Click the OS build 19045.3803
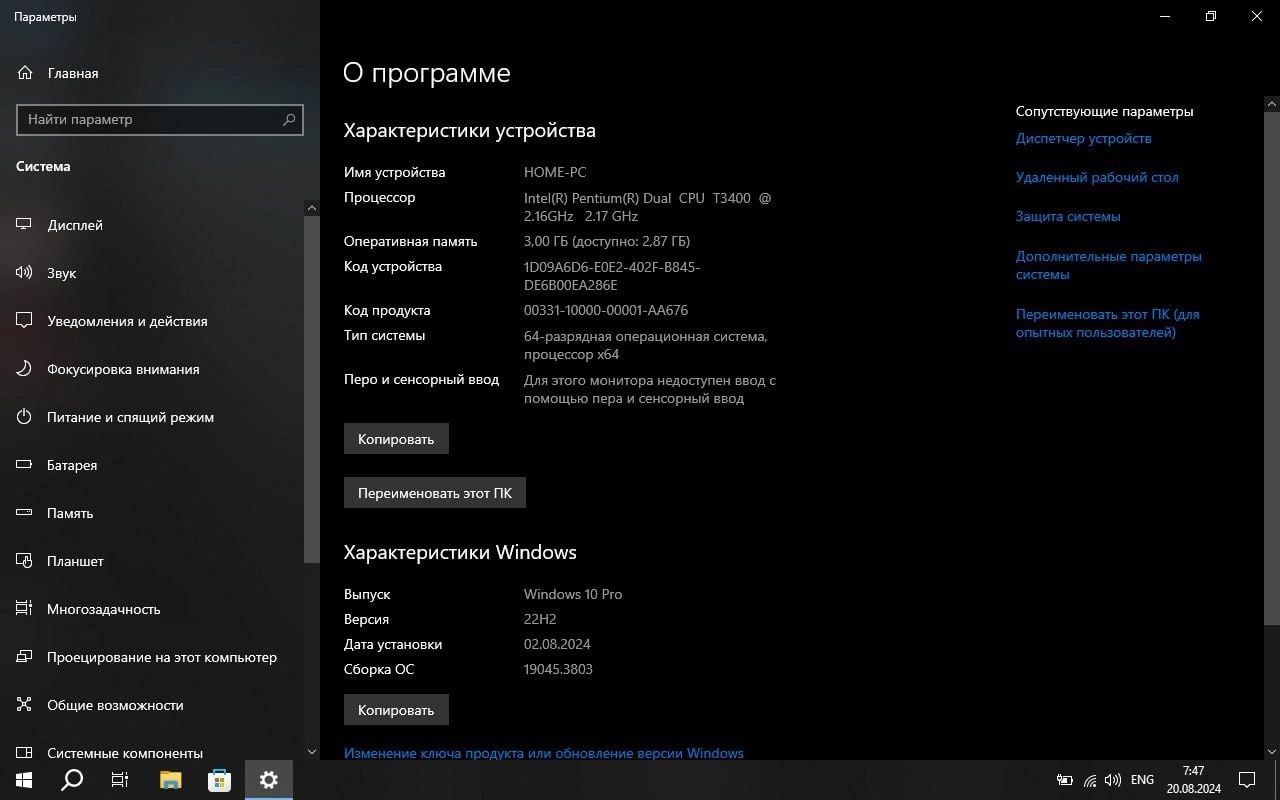1280x800 pixels. tap(558, 670)
